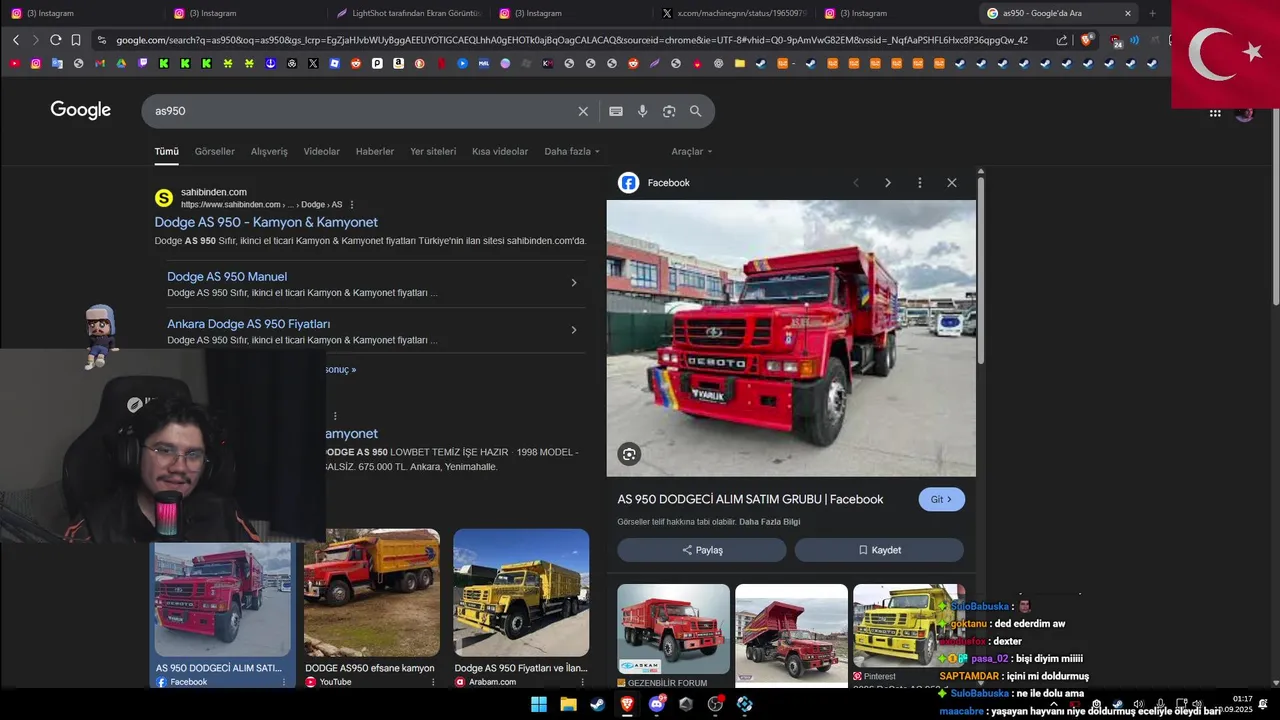Share this page from the address bar
Screen dimensions: 1280x720
pyautogui.click(x=1062, y=40)
